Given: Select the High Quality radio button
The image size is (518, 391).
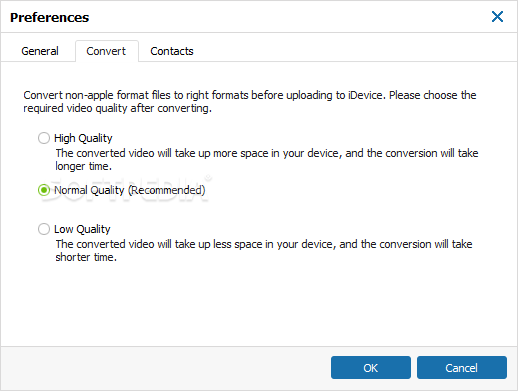Looking at the screenshot, I should pos(44,138).
